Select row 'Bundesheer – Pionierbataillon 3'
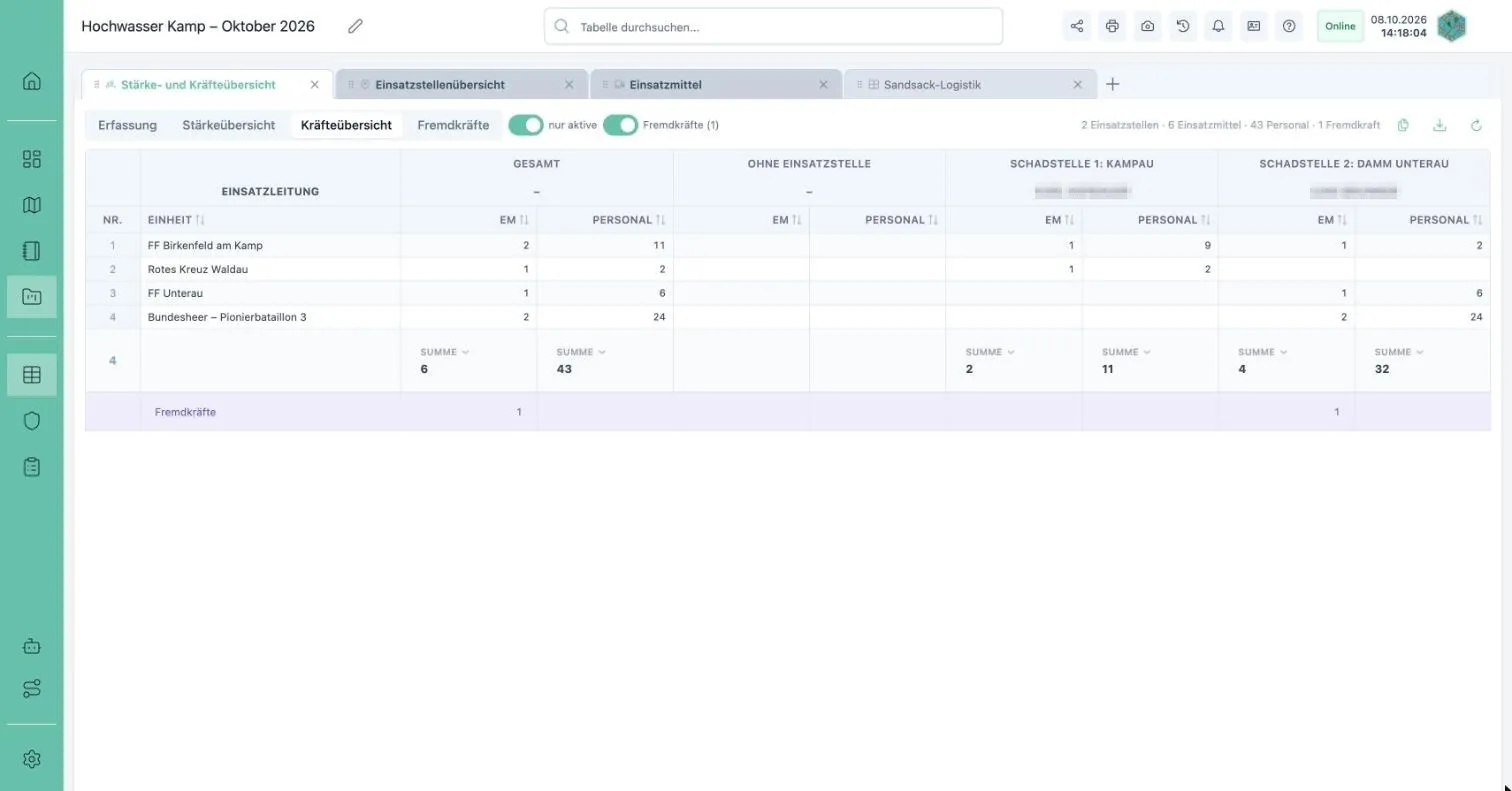Viewport: 1512px width, 791px height. coord(787,317)
